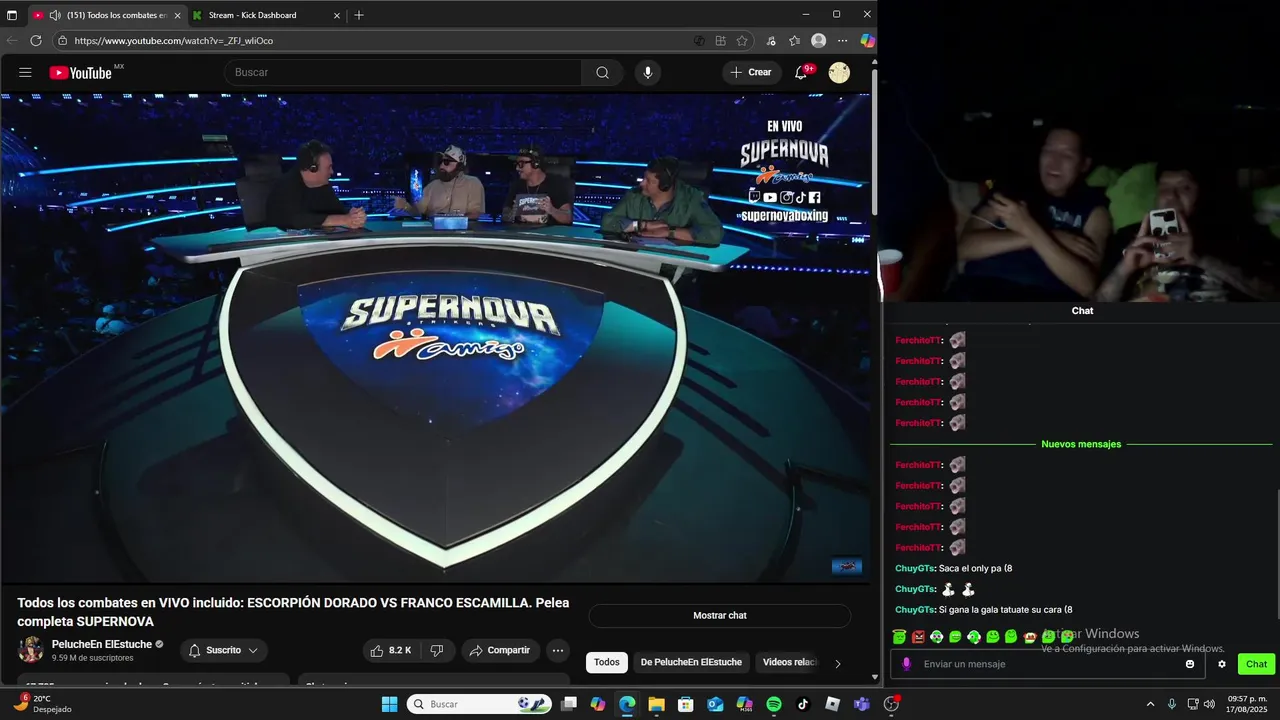1280x720 pixels.
Task: Close the Kick Dashboard tab
Action: pos(337,15)
